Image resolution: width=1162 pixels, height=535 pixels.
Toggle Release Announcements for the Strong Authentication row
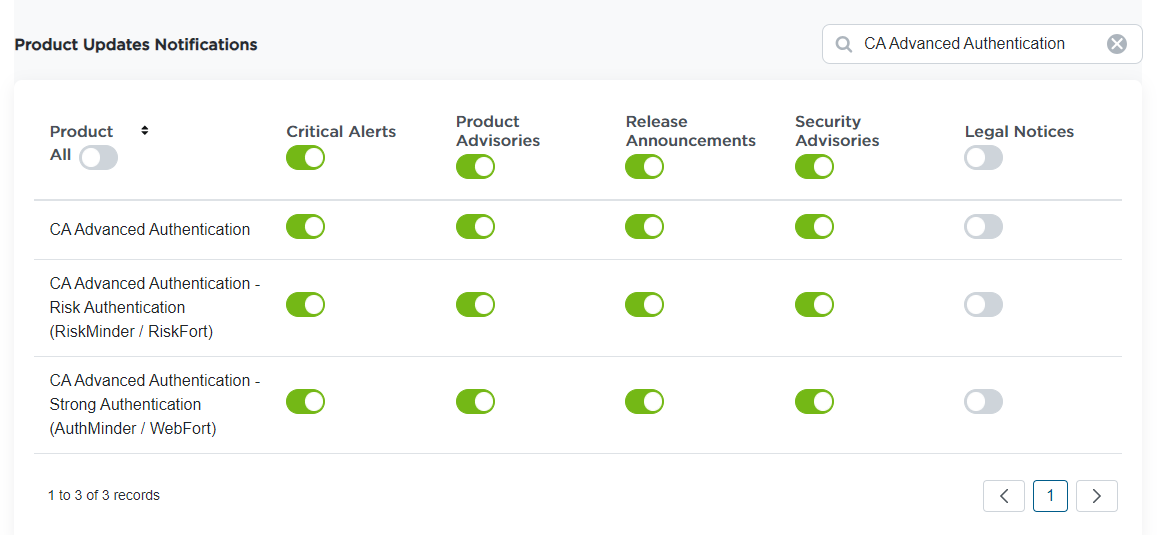[x=644, y=402]
